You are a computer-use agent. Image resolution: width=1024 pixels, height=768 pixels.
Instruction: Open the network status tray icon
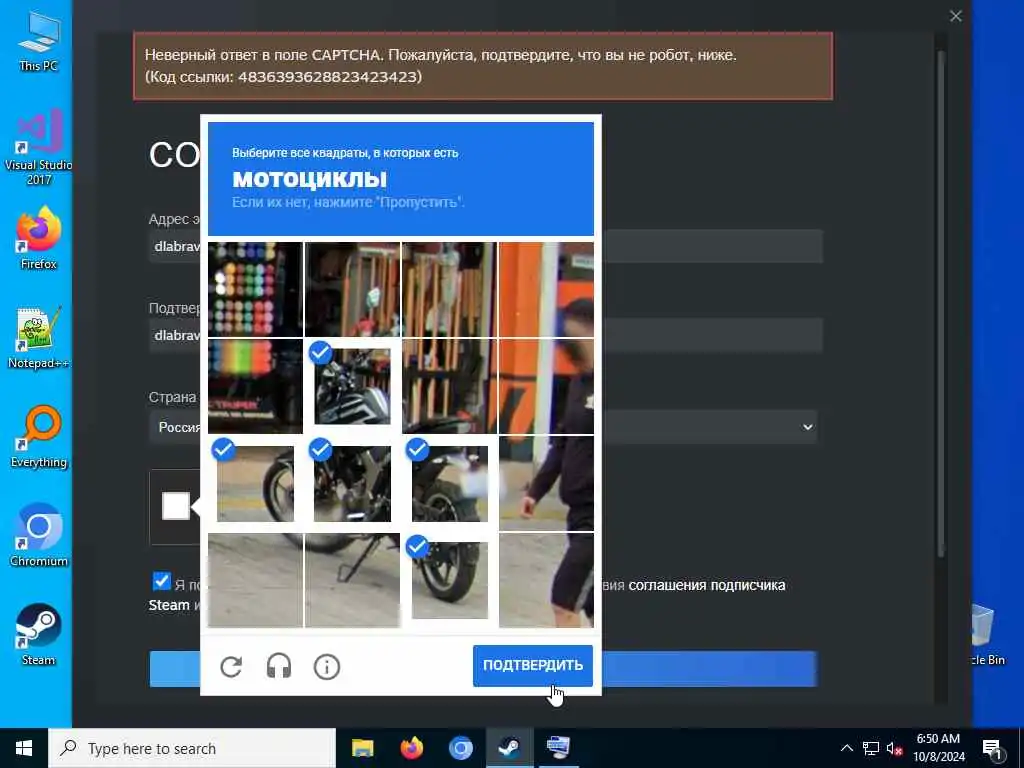click(871, 748)
